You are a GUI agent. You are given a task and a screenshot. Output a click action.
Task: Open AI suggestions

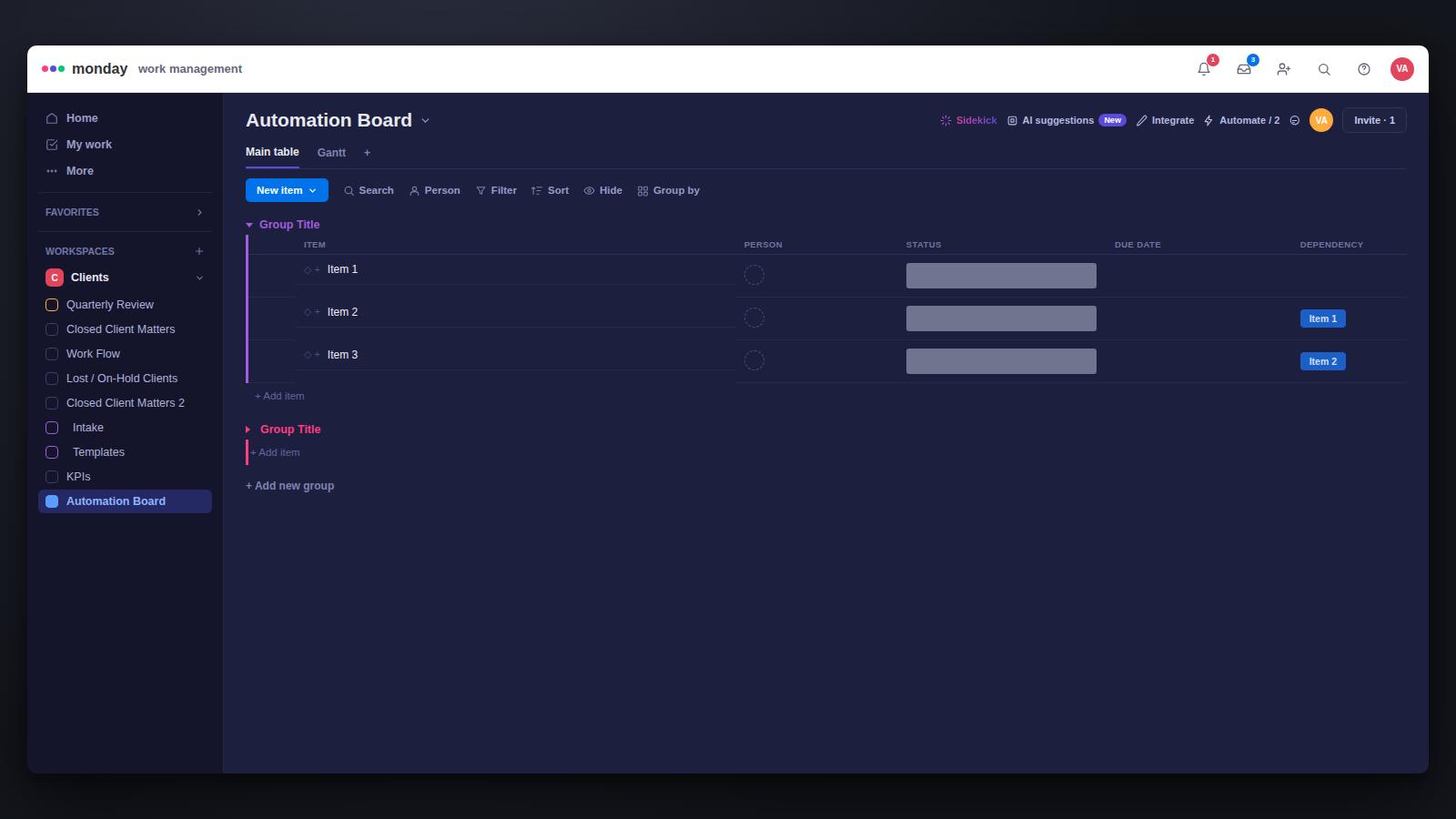[x=1067, y=120]
